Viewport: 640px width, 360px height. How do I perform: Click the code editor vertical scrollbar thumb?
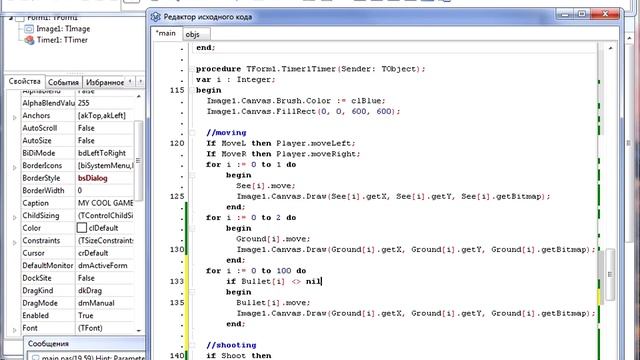[x=610, y=274]
